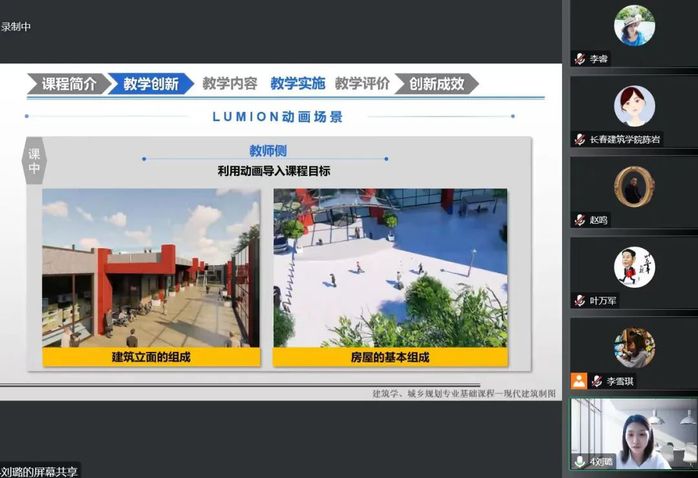Click 李睿's muted microphone icon

[580, 59]
